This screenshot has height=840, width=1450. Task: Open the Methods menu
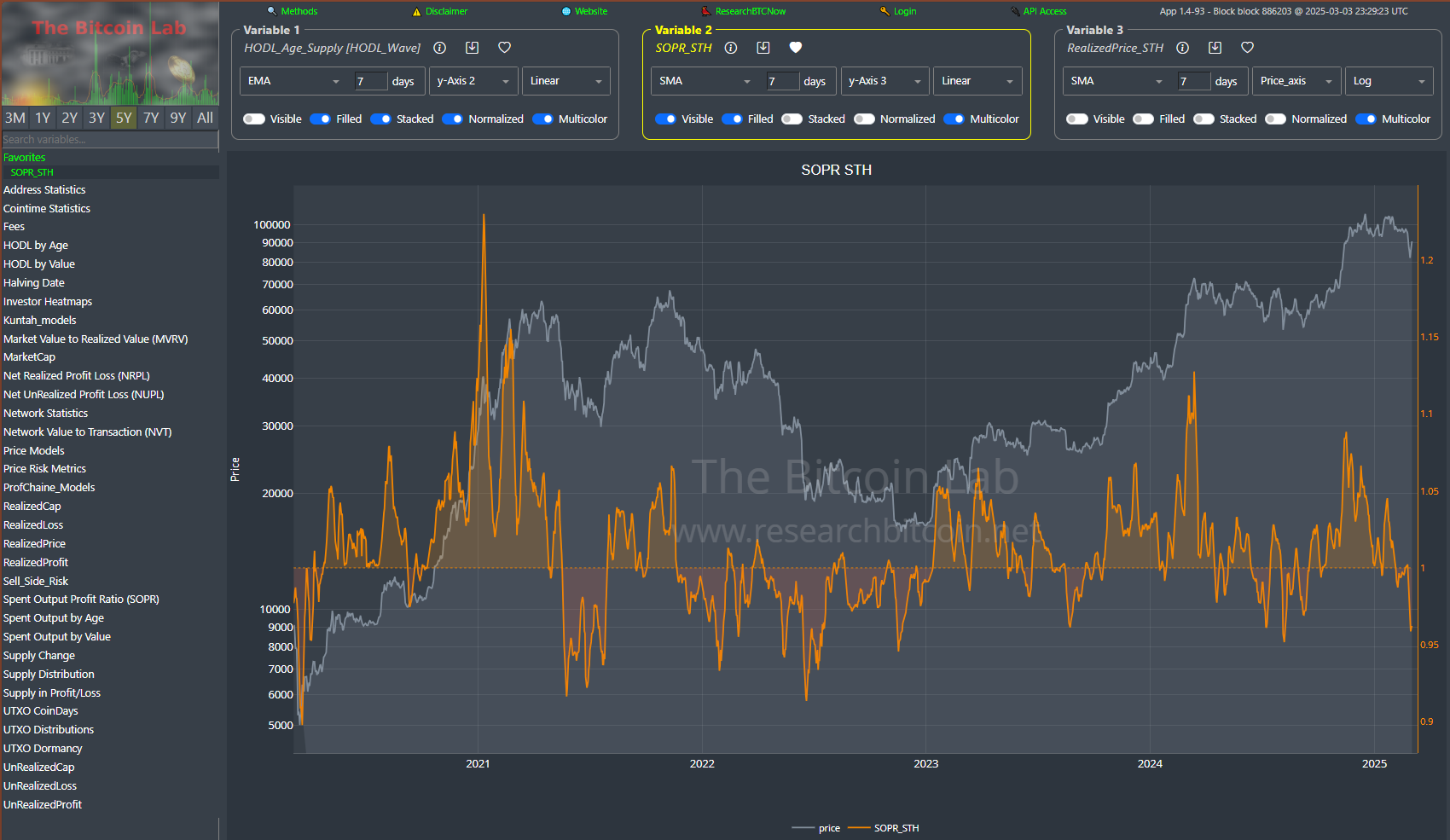pos(299,11)
